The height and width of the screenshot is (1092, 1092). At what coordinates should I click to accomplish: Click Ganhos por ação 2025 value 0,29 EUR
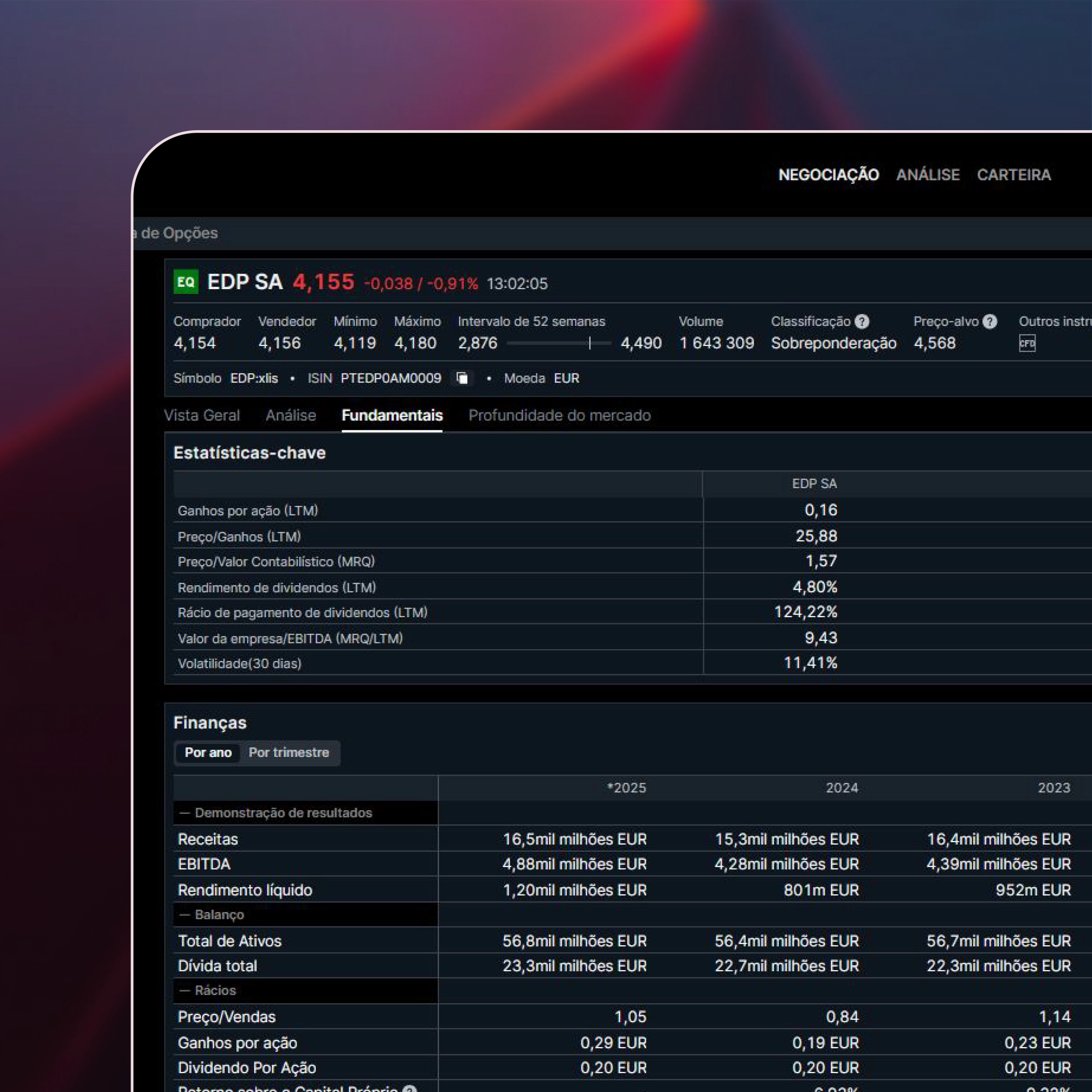click(x=613, y=1043)
